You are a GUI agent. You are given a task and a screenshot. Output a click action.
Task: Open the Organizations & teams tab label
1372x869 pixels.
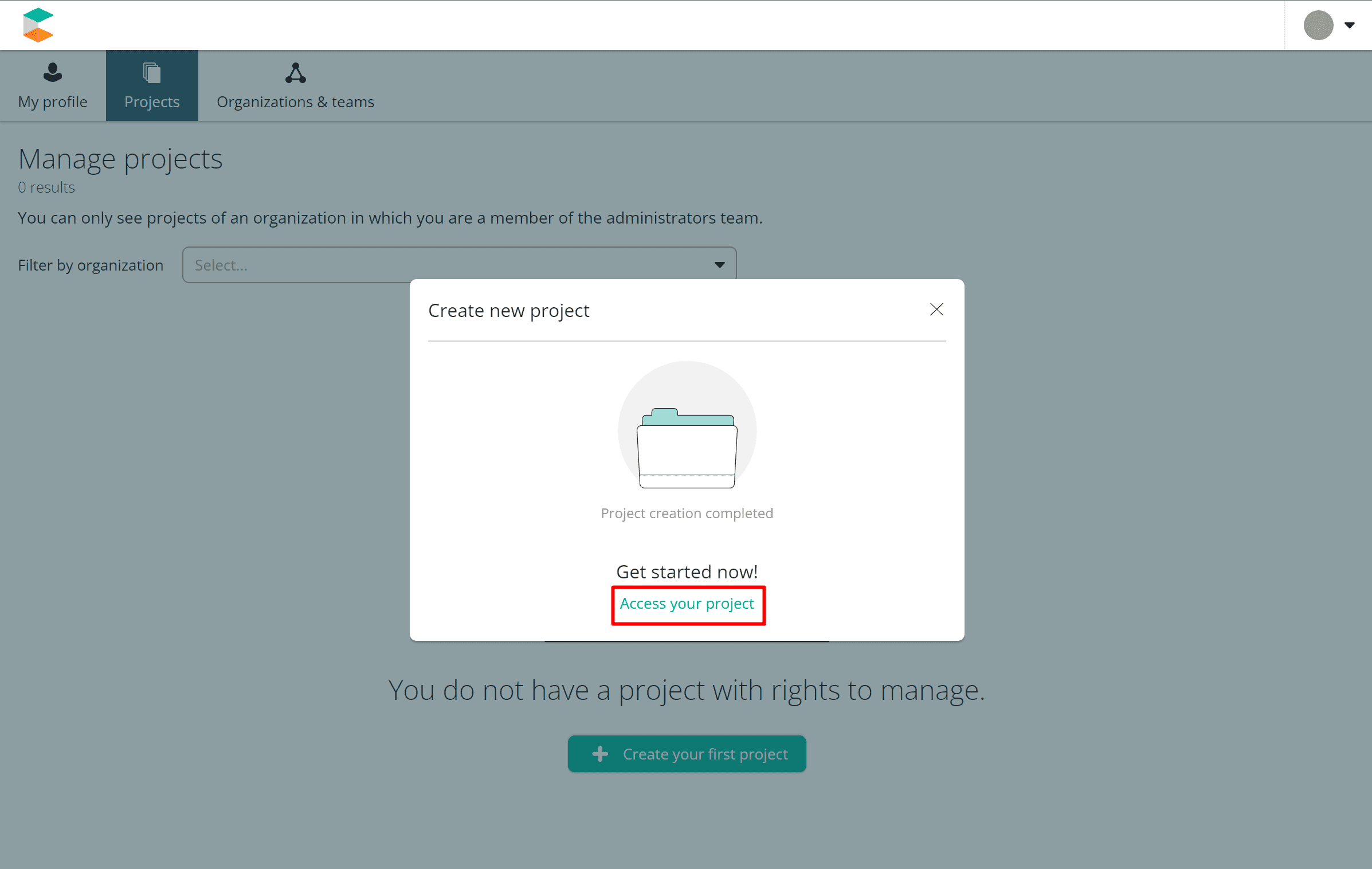click(x=295, y=102)
